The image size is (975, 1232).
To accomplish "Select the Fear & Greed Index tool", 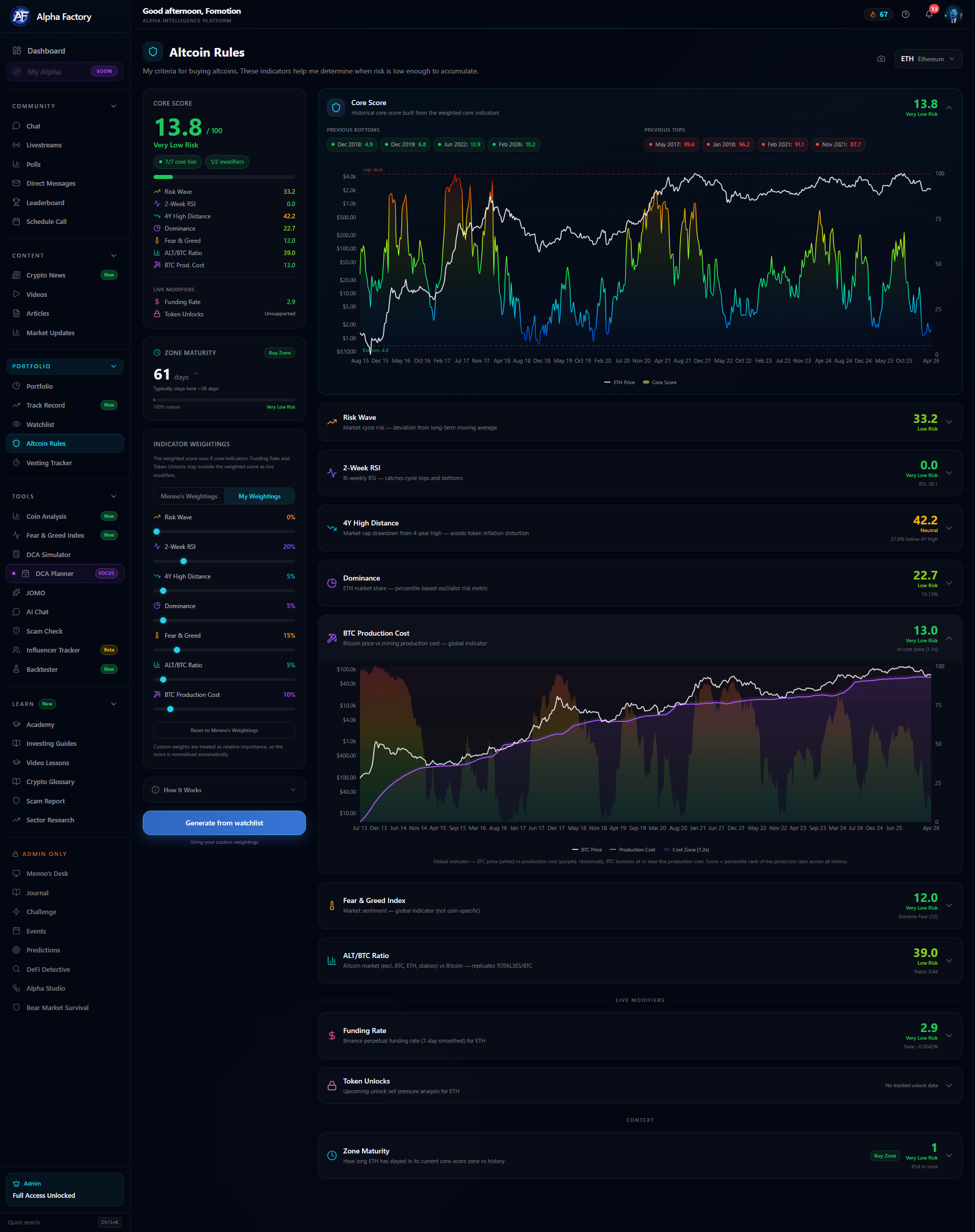I will (55, 535).
